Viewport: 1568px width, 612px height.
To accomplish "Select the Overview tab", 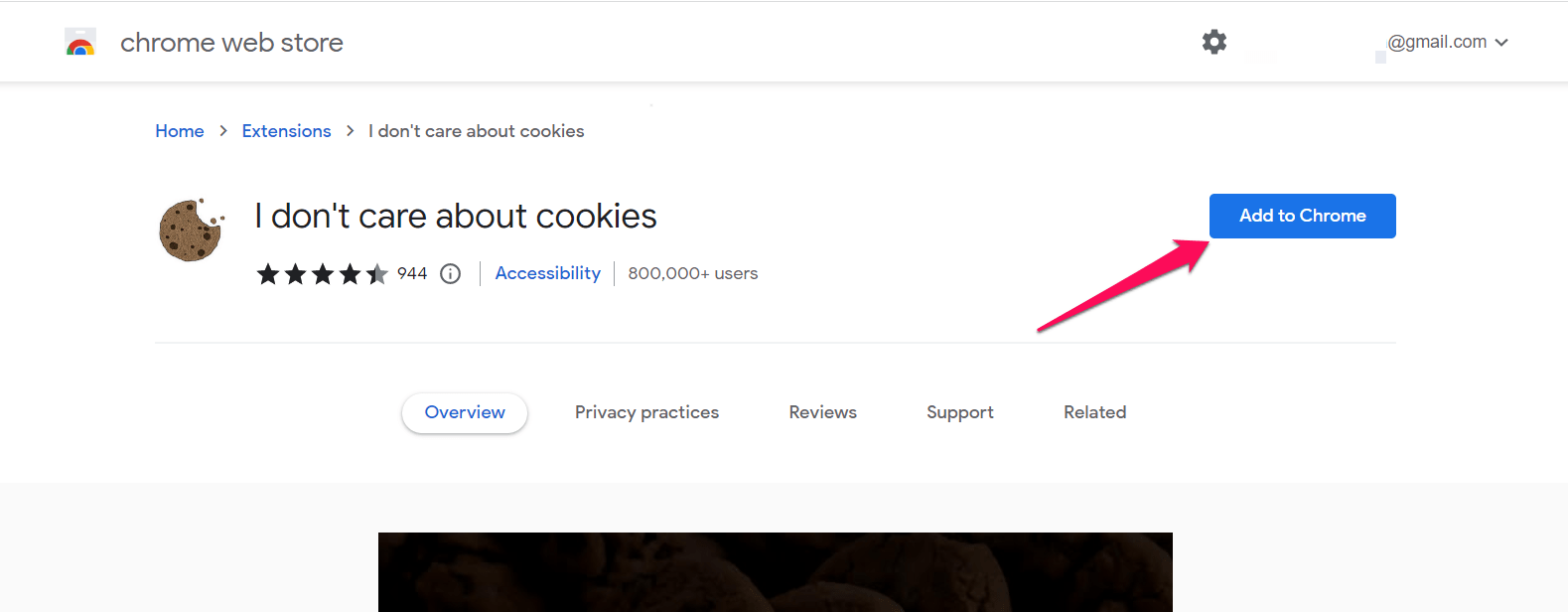I will (465, 412).
